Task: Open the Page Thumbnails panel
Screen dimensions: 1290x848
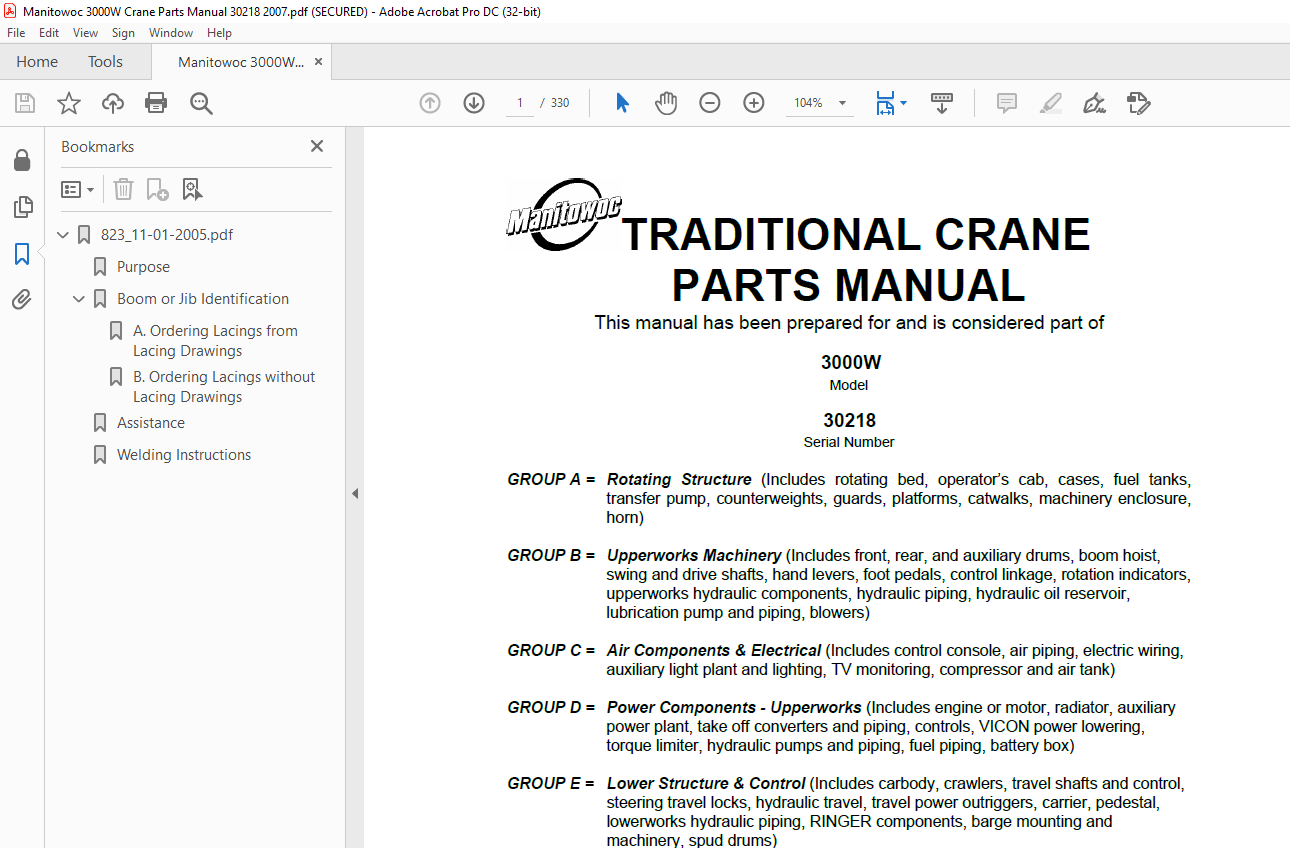Action: pos(22,207)
